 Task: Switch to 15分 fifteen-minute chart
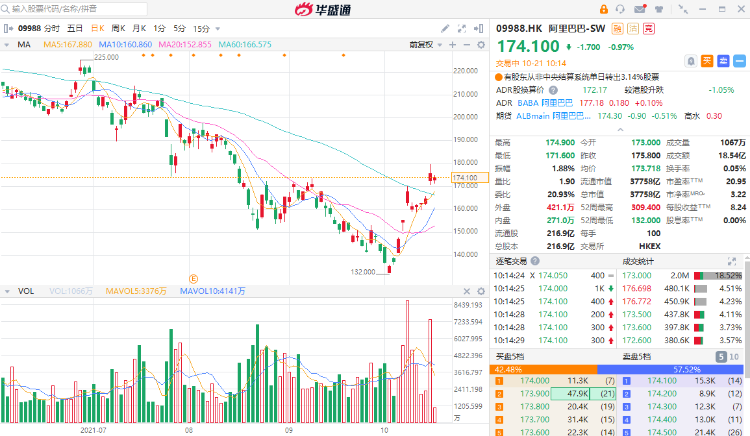pyautogui.click(x=201, y=29)
